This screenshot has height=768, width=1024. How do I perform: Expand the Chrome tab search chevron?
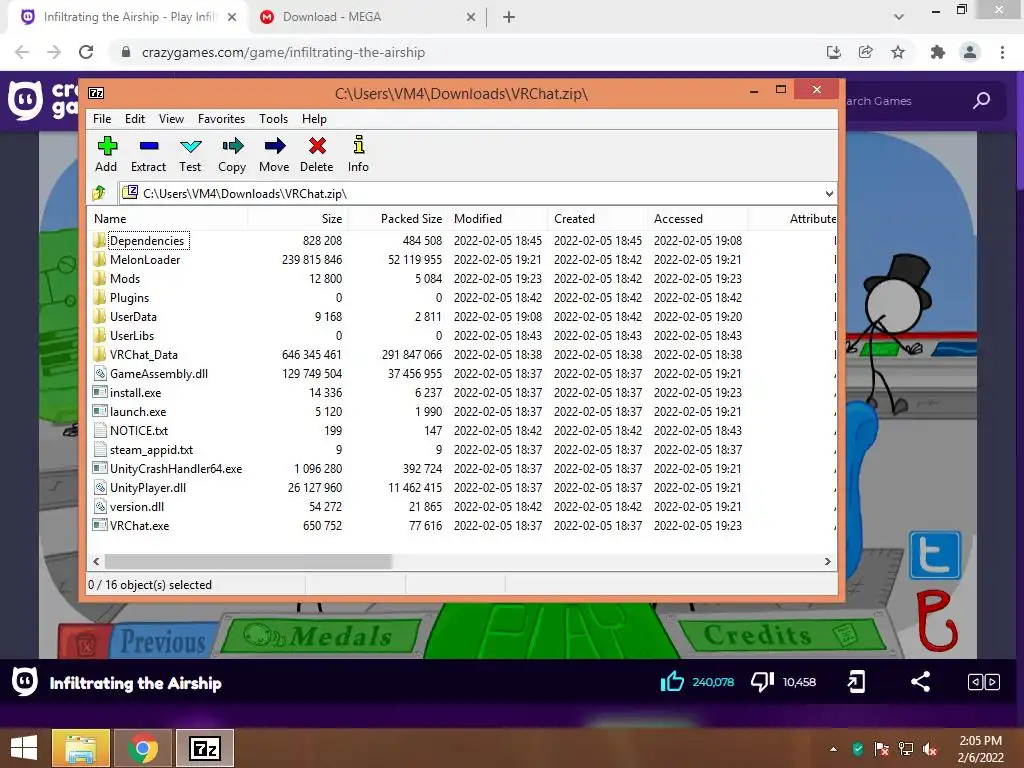[899, 17]
